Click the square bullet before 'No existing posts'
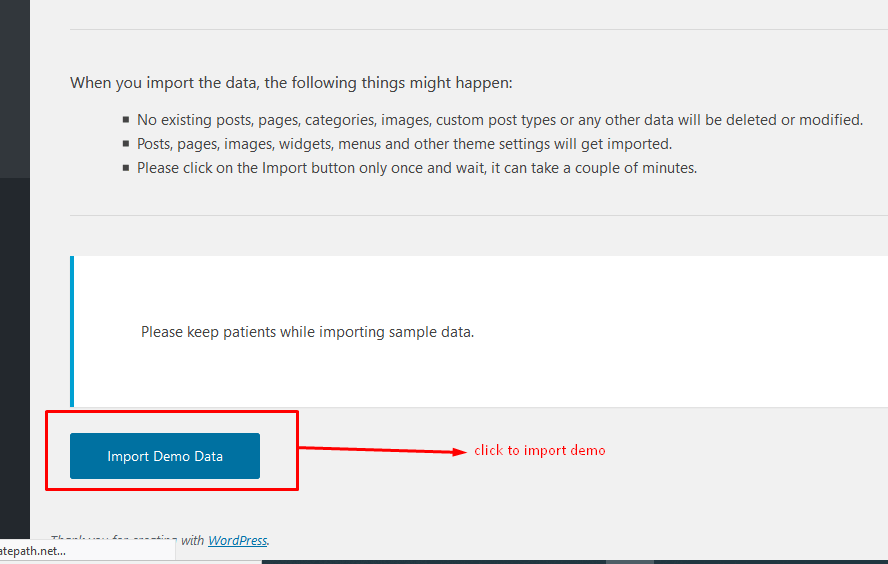This screenshot has height=564, width=888. pos(126,119)
